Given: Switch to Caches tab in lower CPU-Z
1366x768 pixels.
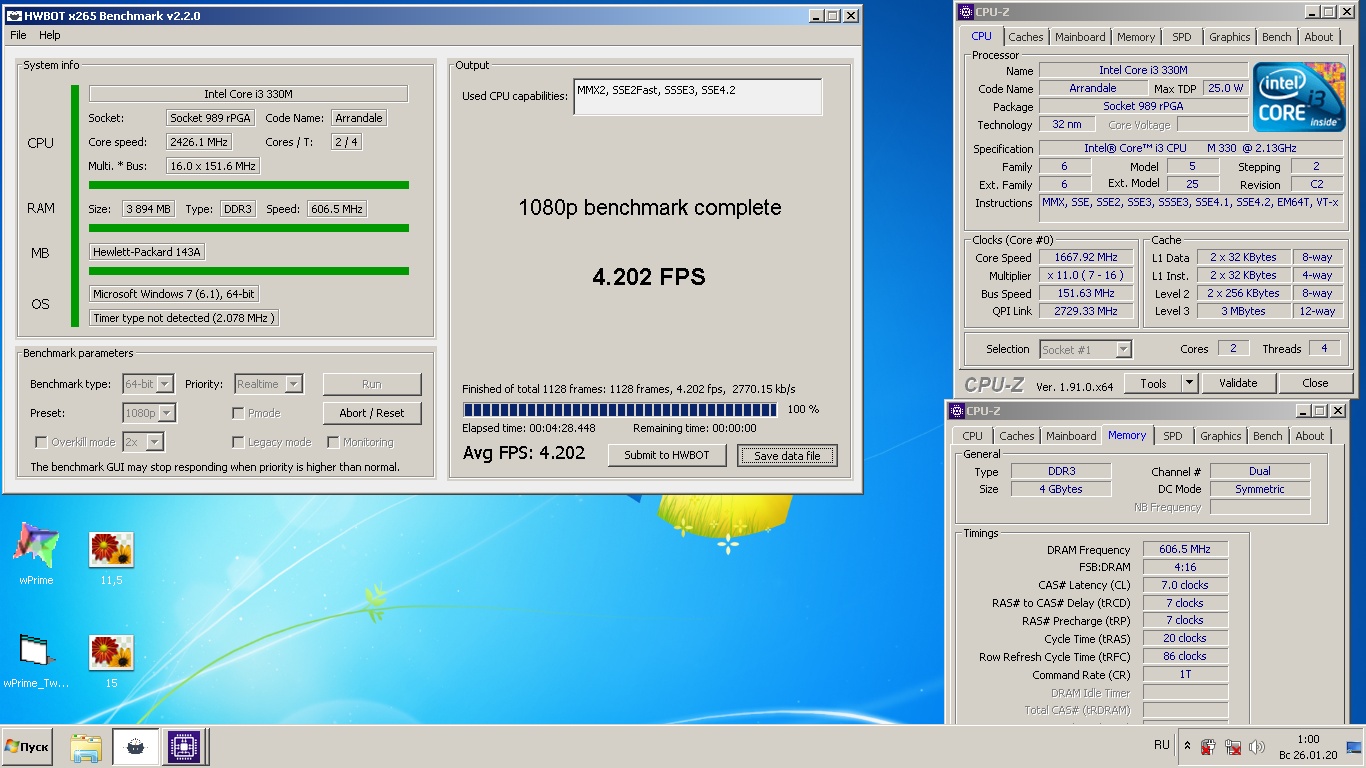Looking at the screenshot, I should tap(1017, 436).
